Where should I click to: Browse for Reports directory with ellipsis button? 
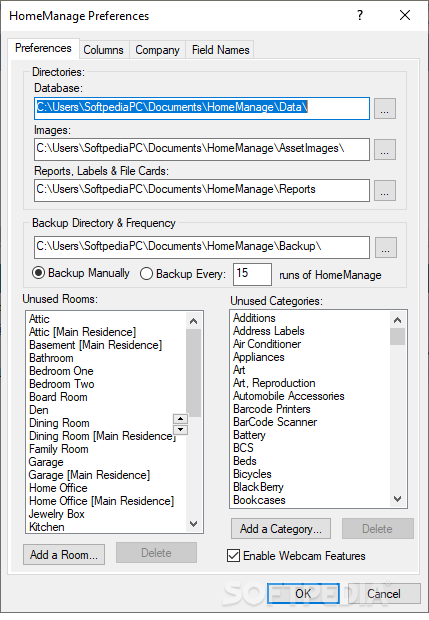click(x=385, y=191)
